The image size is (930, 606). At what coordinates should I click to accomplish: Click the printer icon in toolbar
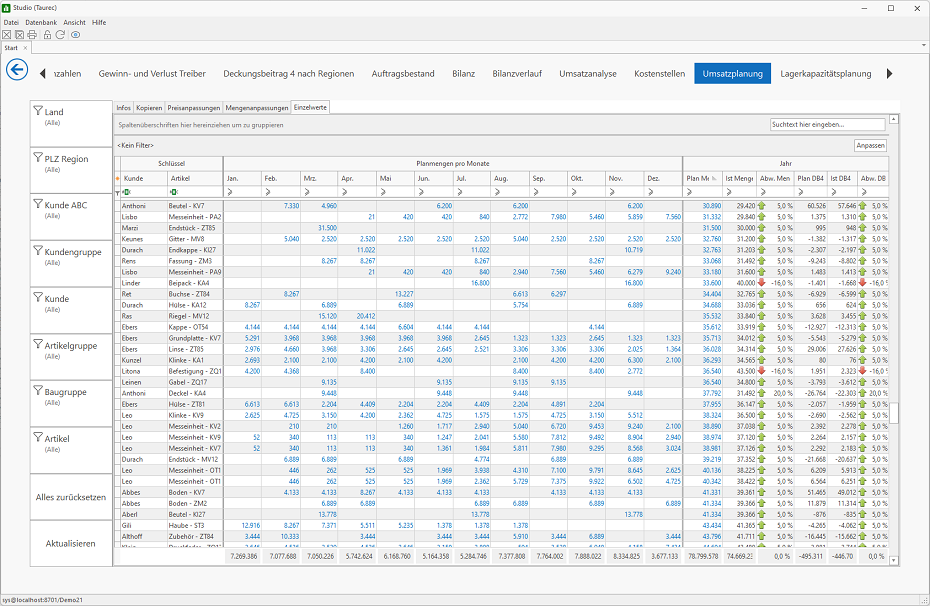coord(32,35)
